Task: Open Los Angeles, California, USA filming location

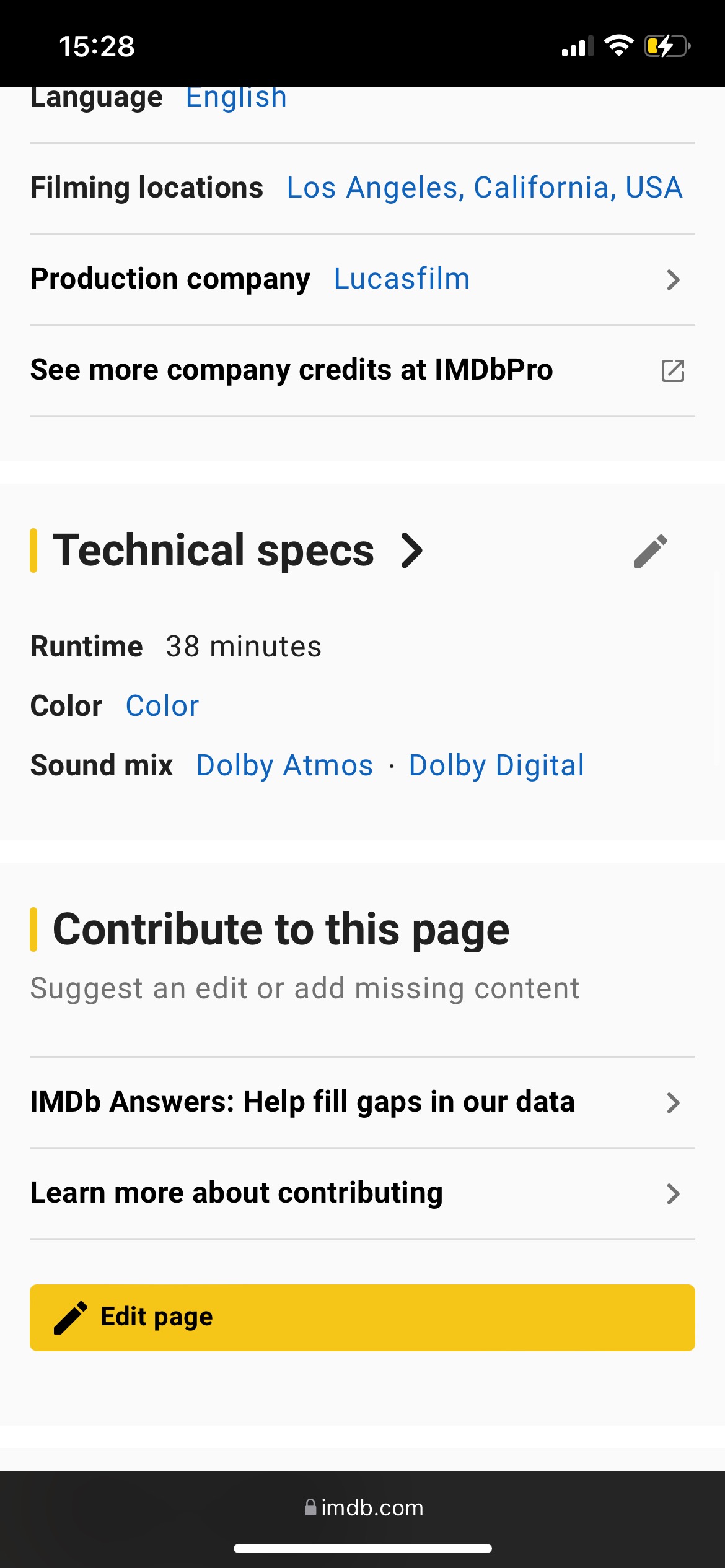Action: 485,188
